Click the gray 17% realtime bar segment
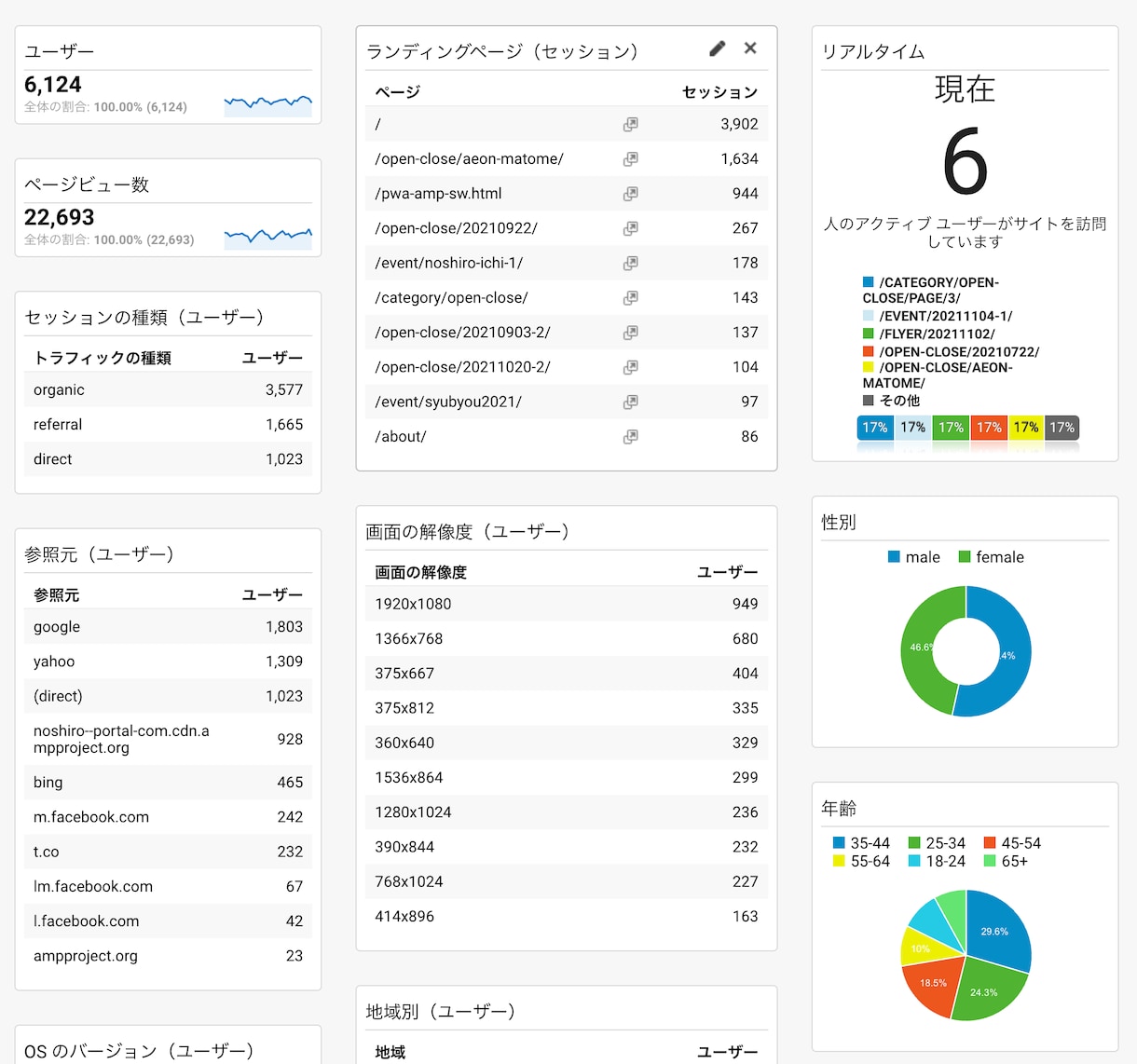Screen dimensions: 1137x1064 click(1062, 428)
